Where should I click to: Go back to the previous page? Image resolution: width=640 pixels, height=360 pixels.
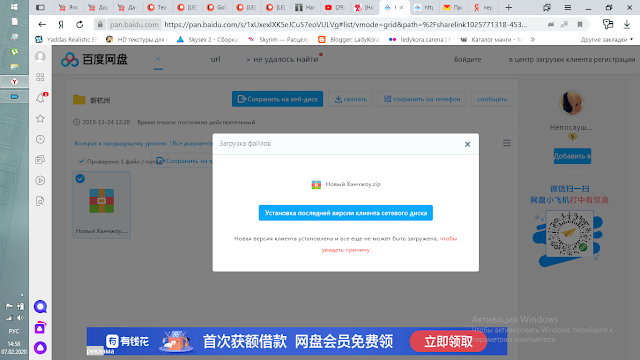42,24
